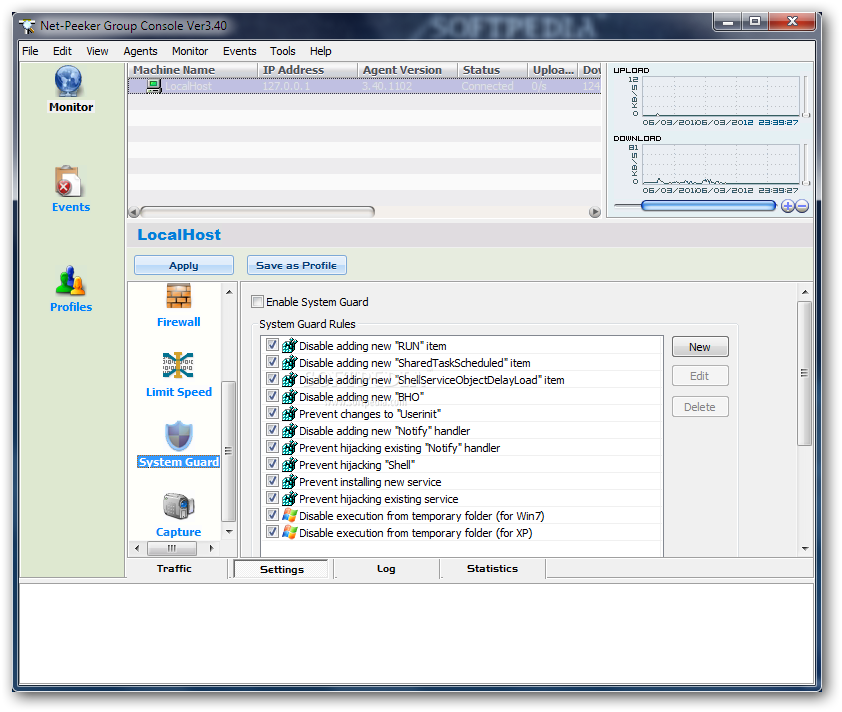
Task: Open the Edit menu
Action: pos(62,51)
